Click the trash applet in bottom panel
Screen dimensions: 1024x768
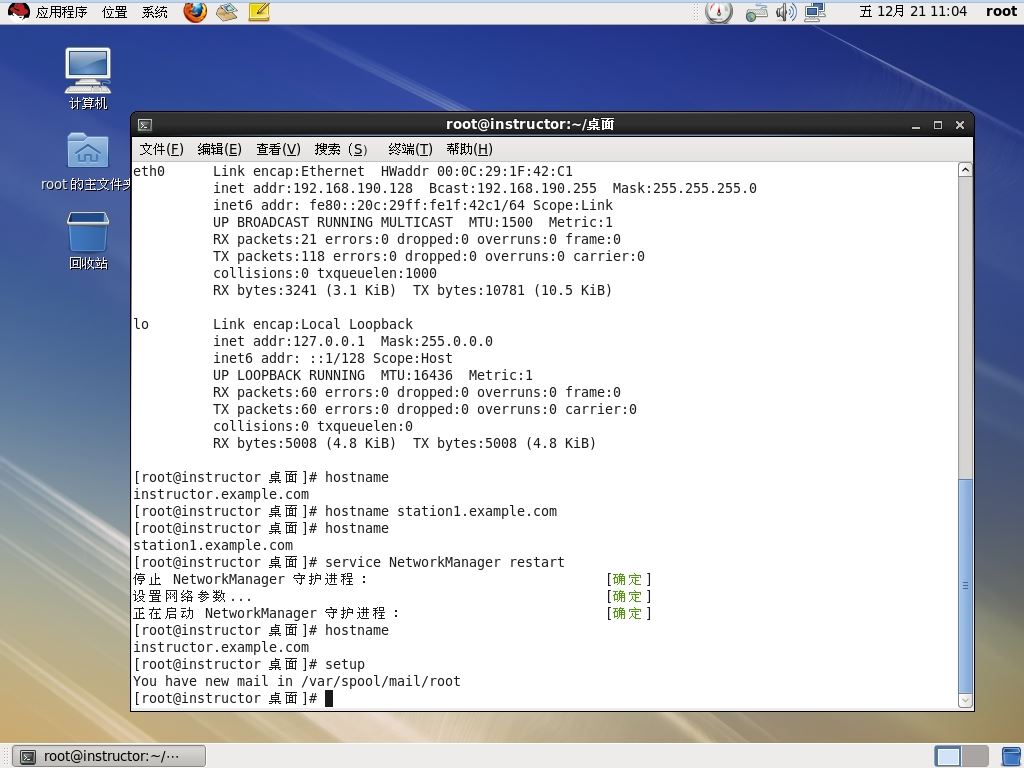click(x=1011, y=756)
